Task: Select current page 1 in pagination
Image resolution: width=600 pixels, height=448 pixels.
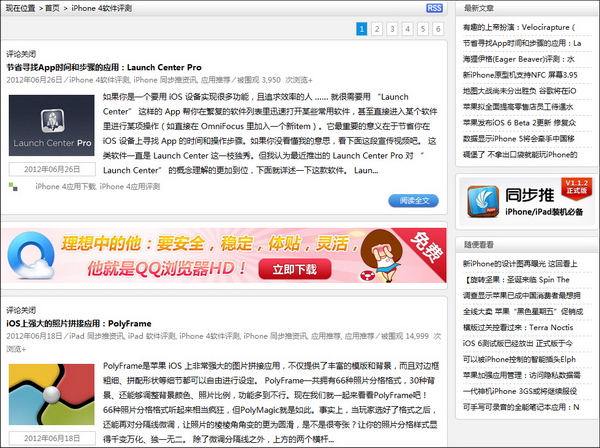Action: click(362, 30)
